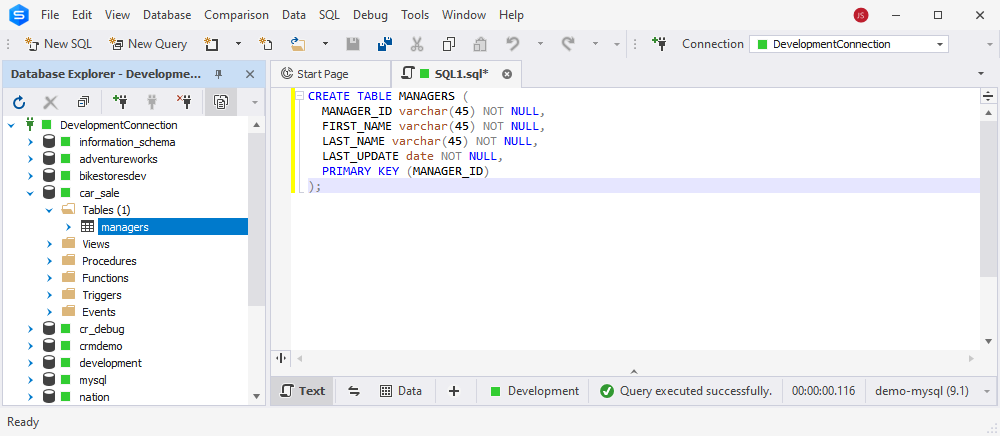The width and height of the screenshot is (1000, 436).
Task: Click the Save All icon
Action: tap(385, 44)
